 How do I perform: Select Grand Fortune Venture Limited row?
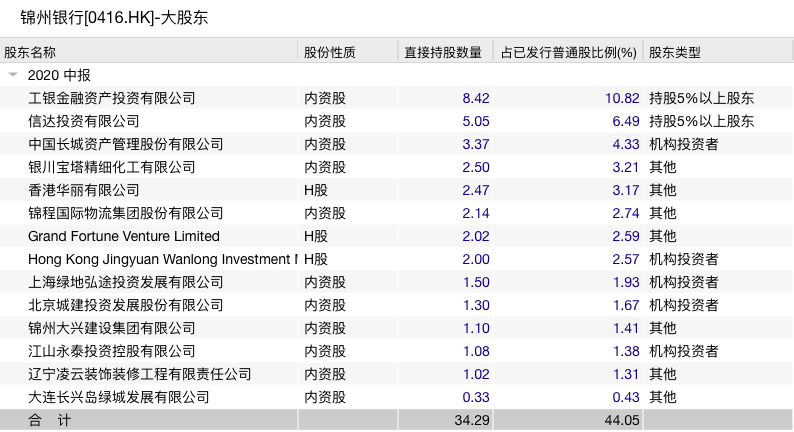(397, 236)
